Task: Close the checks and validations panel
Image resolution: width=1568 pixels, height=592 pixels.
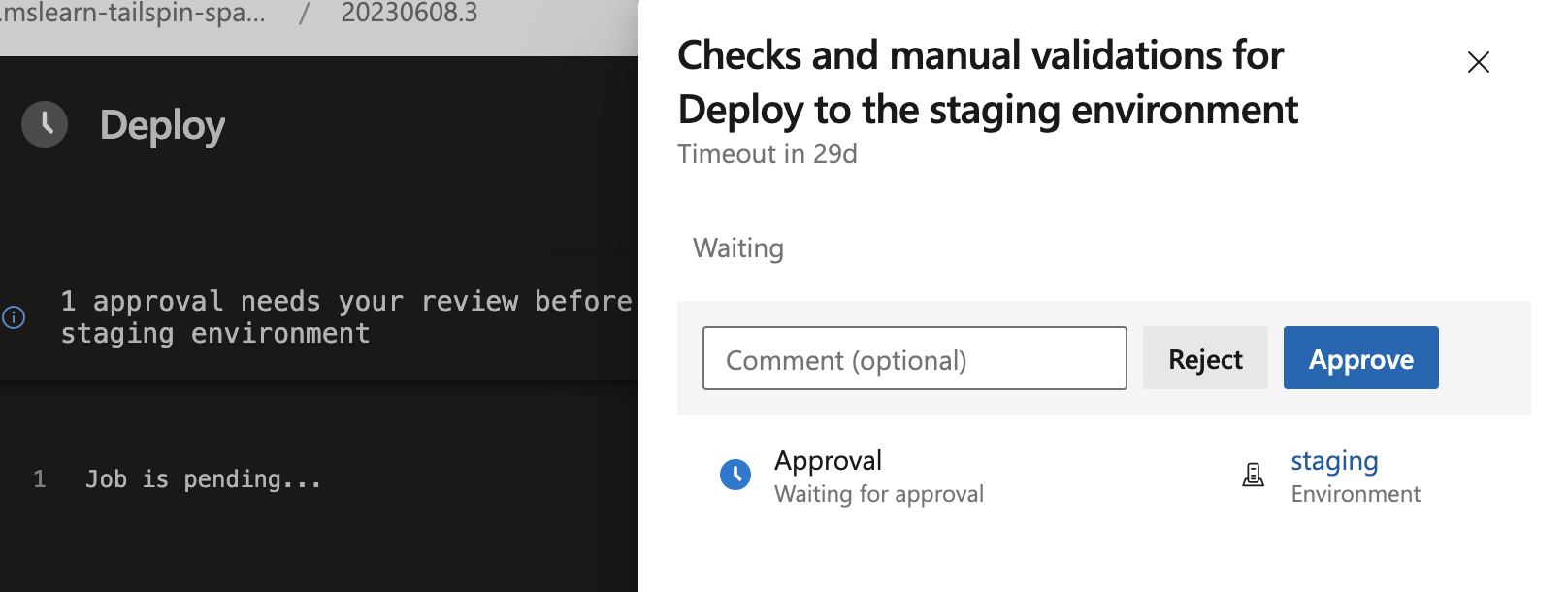Action: click(1478, 62)
